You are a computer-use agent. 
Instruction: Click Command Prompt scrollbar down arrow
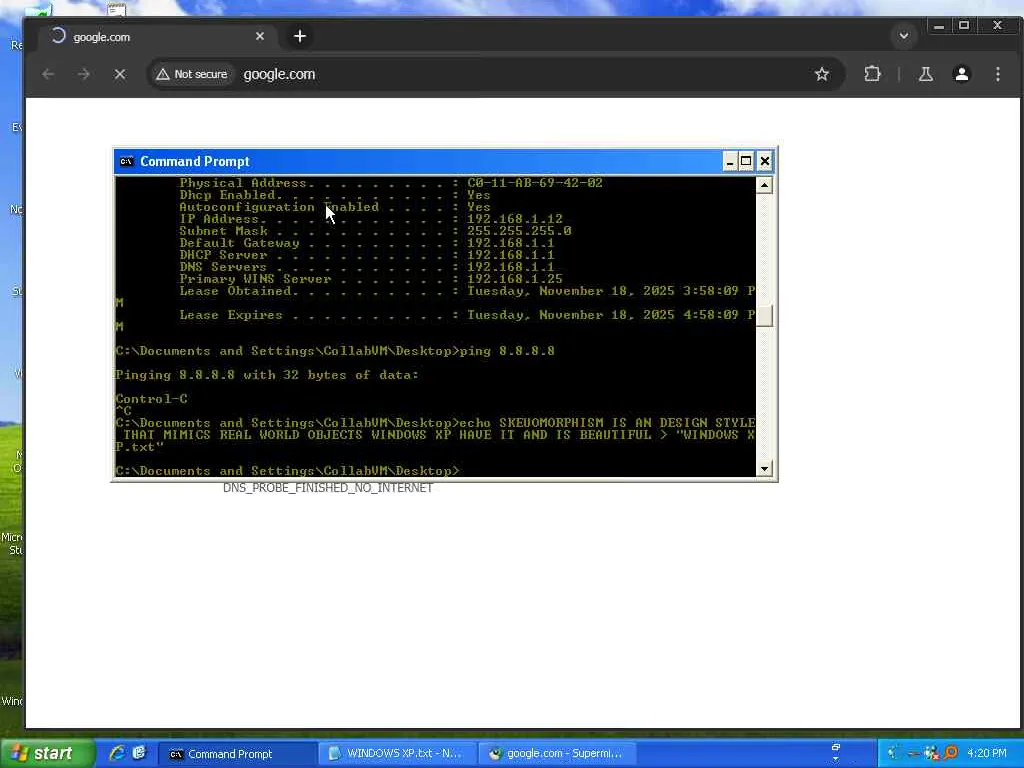[x=765, y=469]
